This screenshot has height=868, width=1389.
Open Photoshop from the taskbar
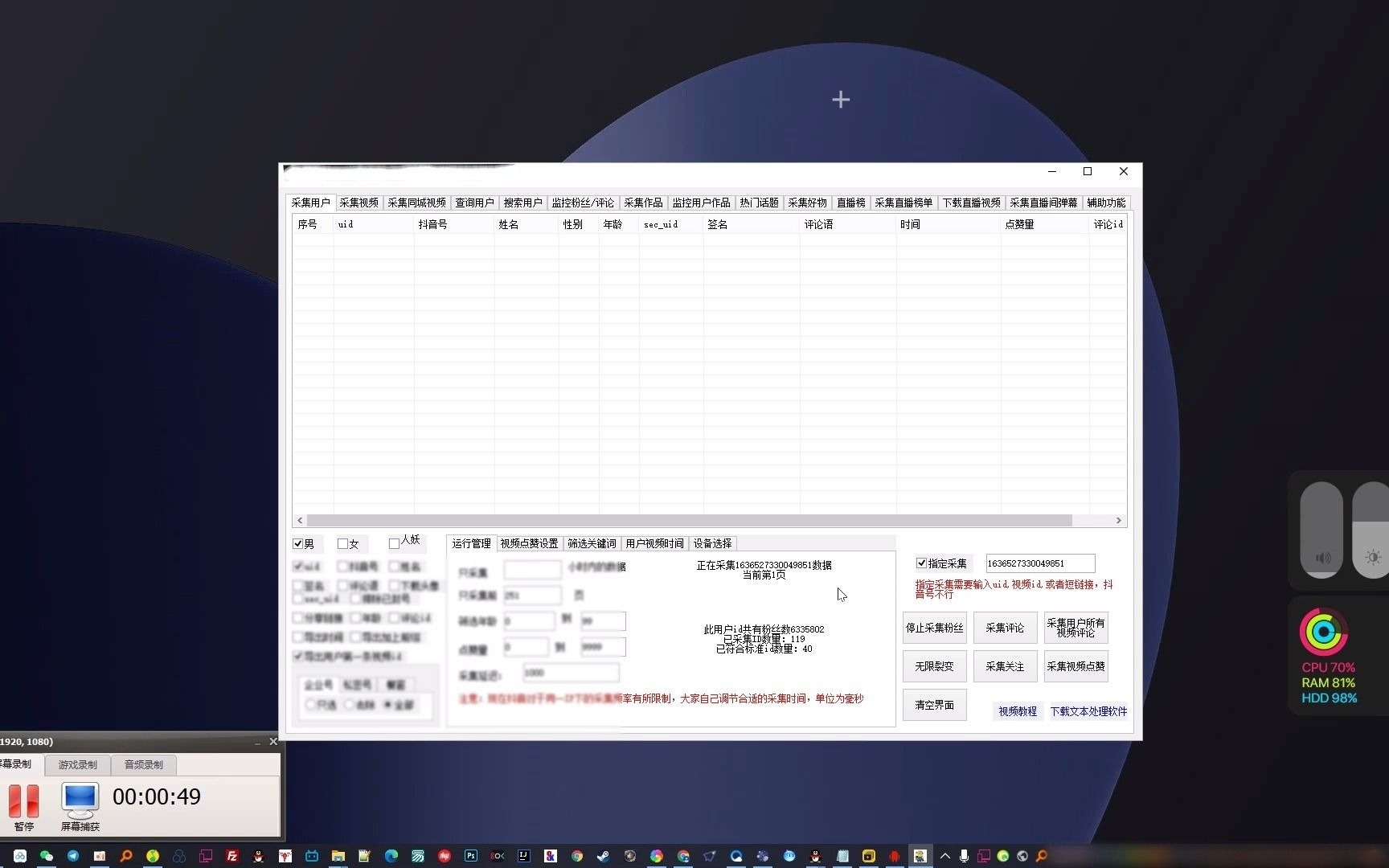(x=471, y=856)
